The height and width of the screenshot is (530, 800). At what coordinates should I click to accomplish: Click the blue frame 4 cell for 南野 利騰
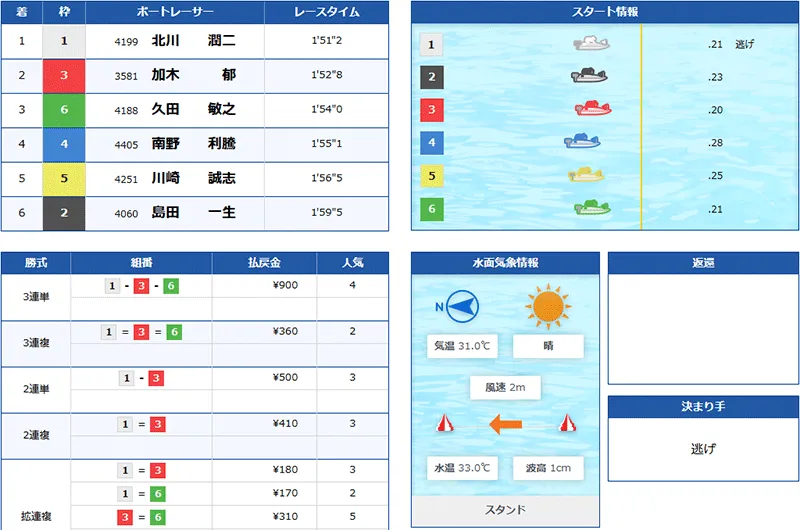tap(64, 144)
